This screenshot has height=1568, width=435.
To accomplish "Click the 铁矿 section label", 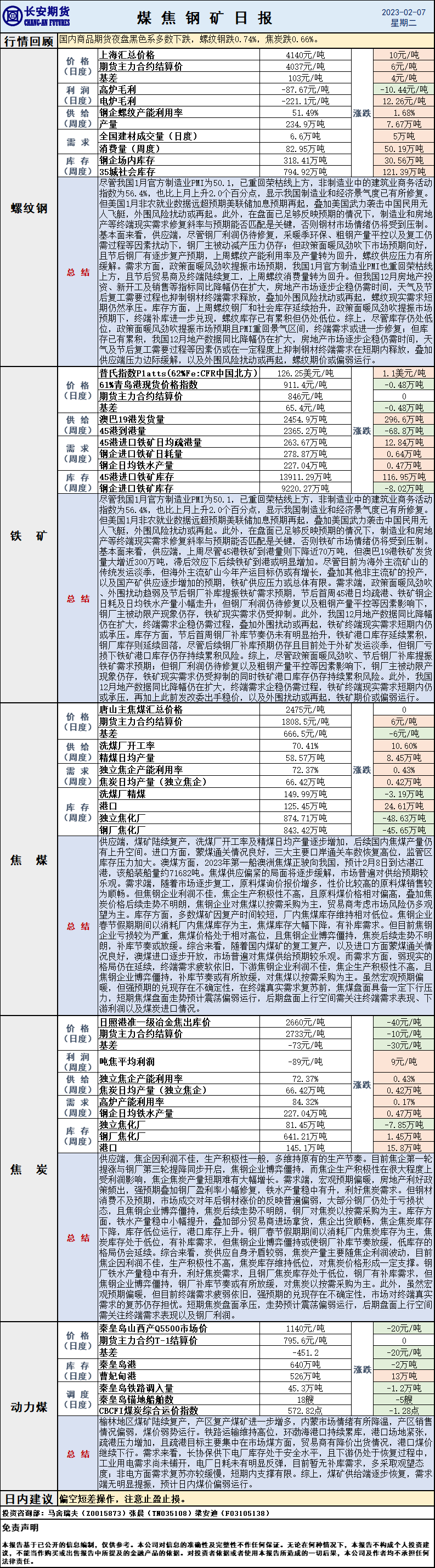I will (x=29, y=535).
